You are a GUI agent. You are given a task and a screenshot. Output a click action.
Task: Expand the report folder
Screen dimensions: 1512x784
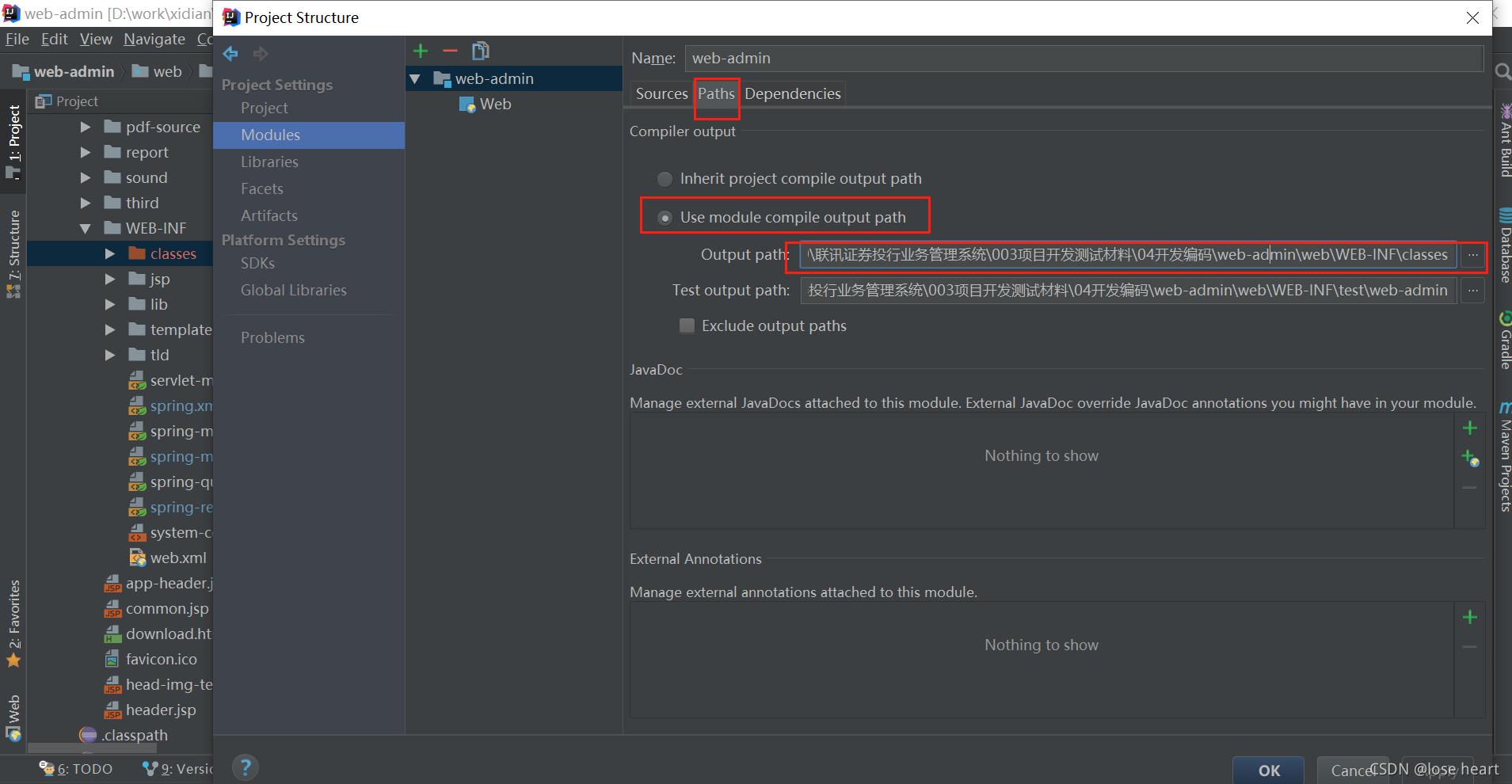tap(86, 152)
